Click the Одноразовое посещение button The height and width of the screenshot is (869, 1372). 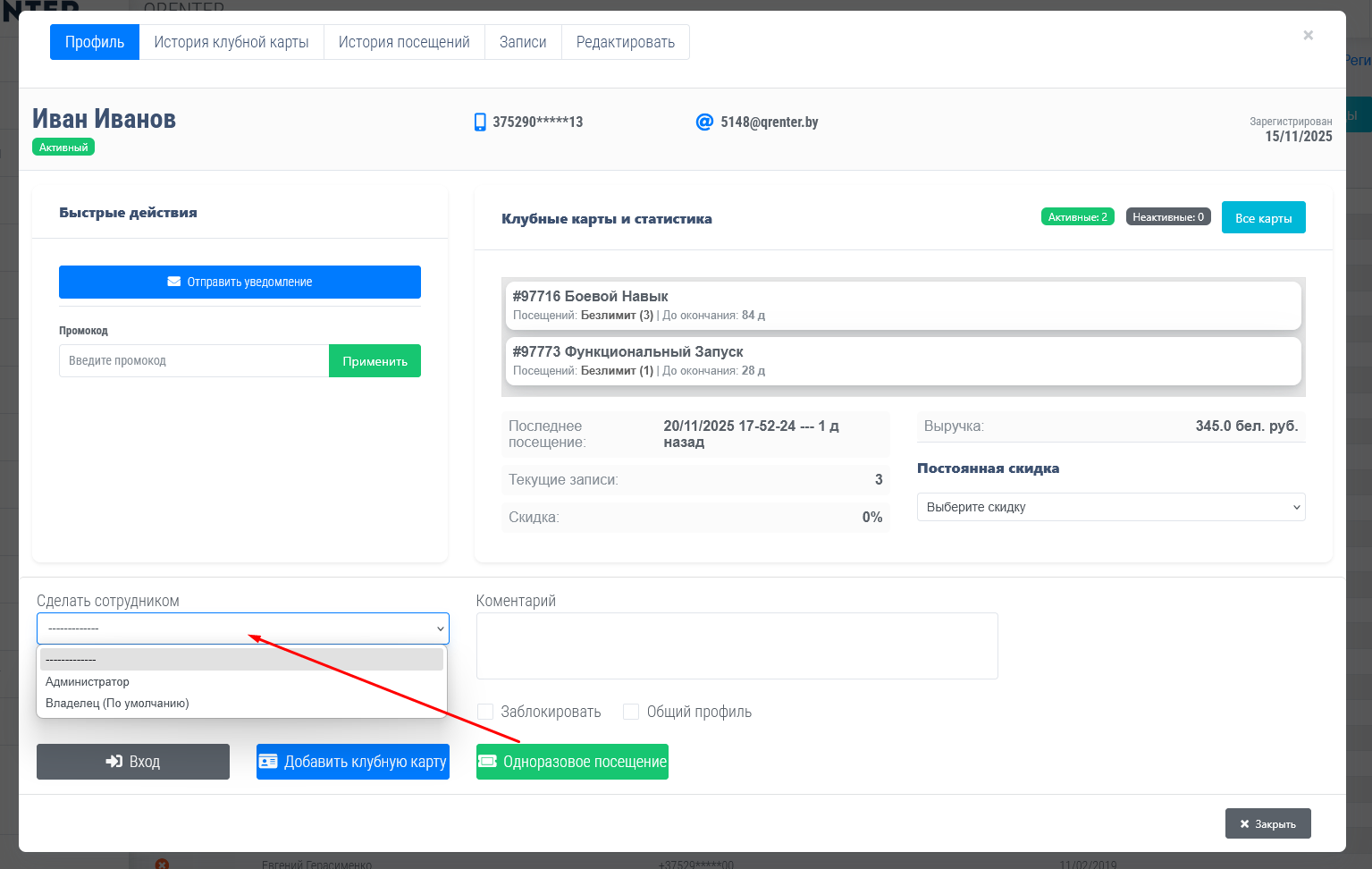(572, 762)
